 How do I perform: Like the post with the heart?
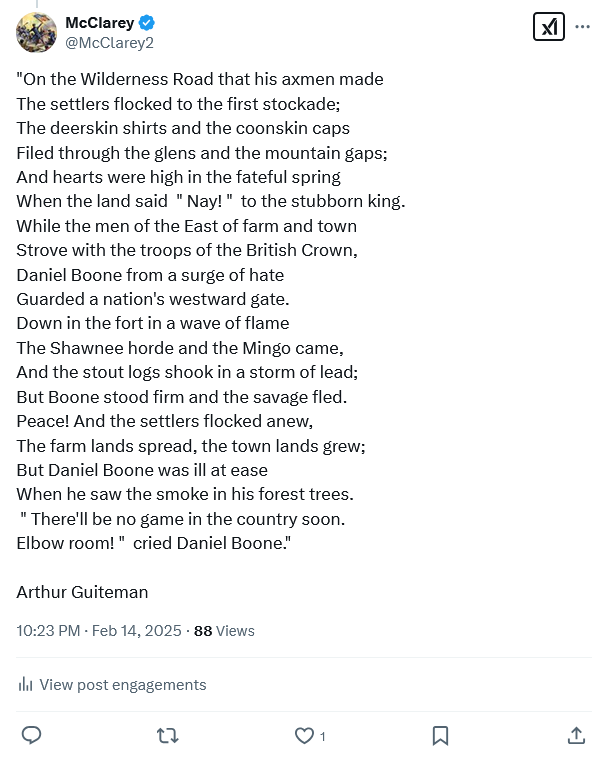tap(304, 736)
